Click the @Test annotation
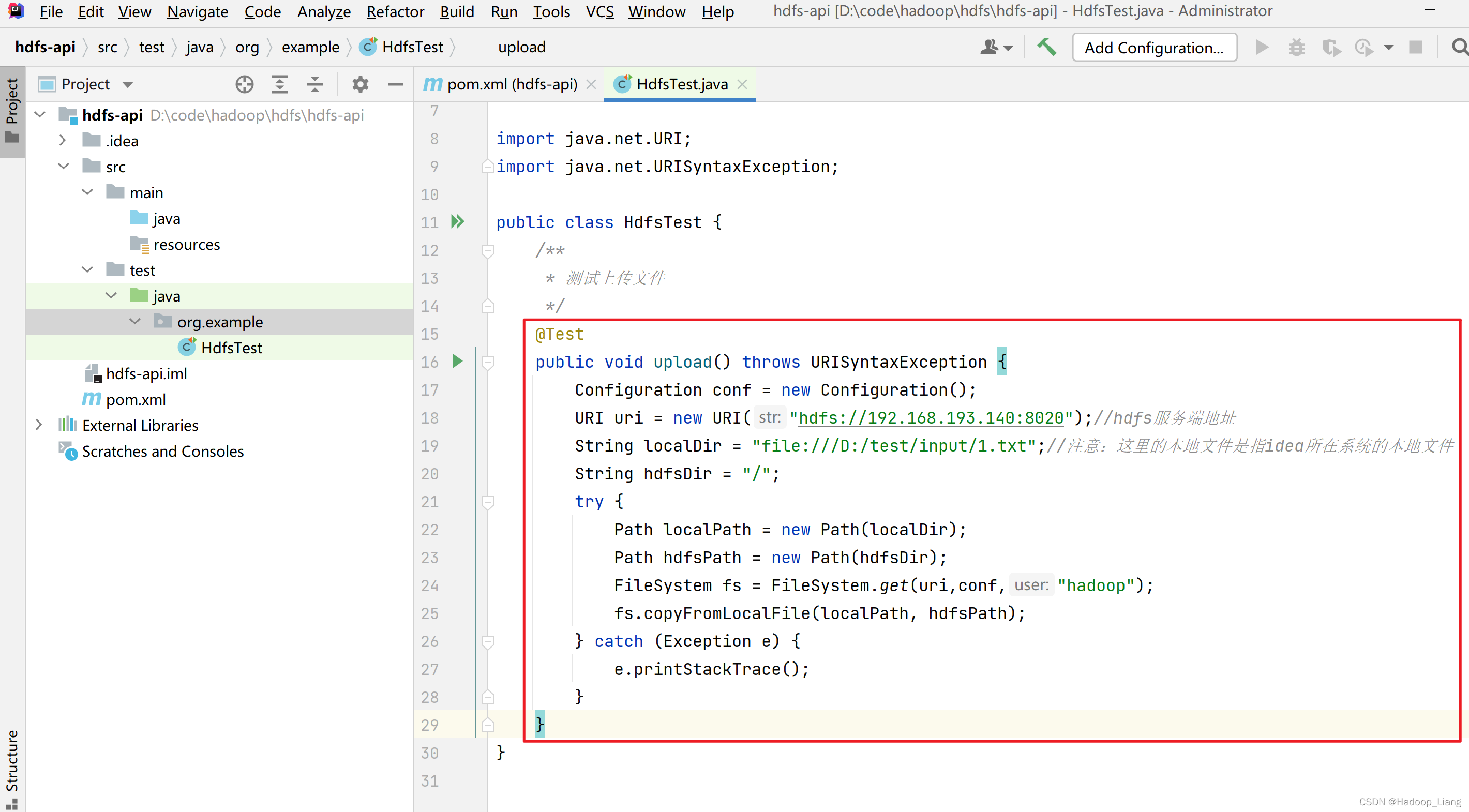Image resolution: width=1469 pixels, height=812 pixels. click(560, 334)
